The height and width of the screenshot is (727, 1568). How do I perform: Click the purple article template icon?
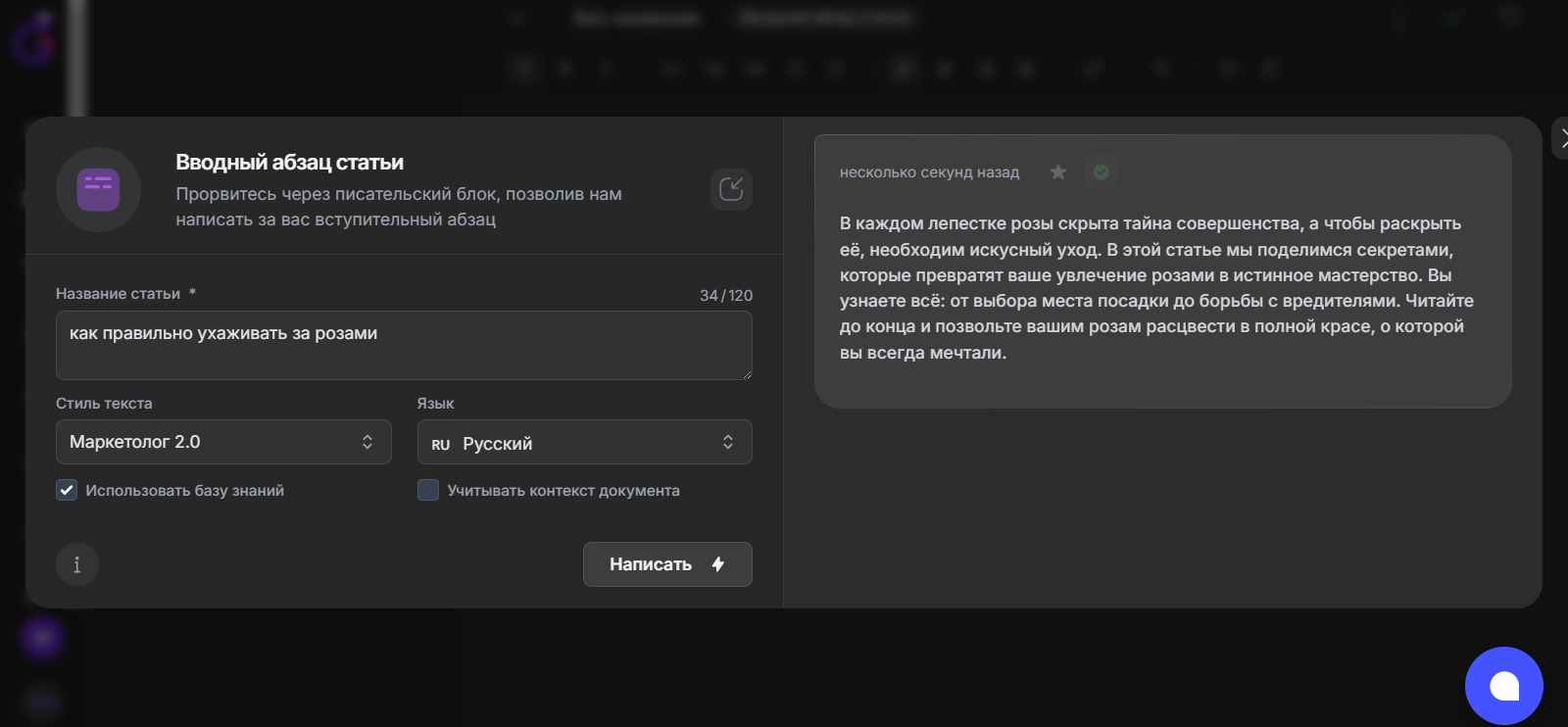pos(98,190)
